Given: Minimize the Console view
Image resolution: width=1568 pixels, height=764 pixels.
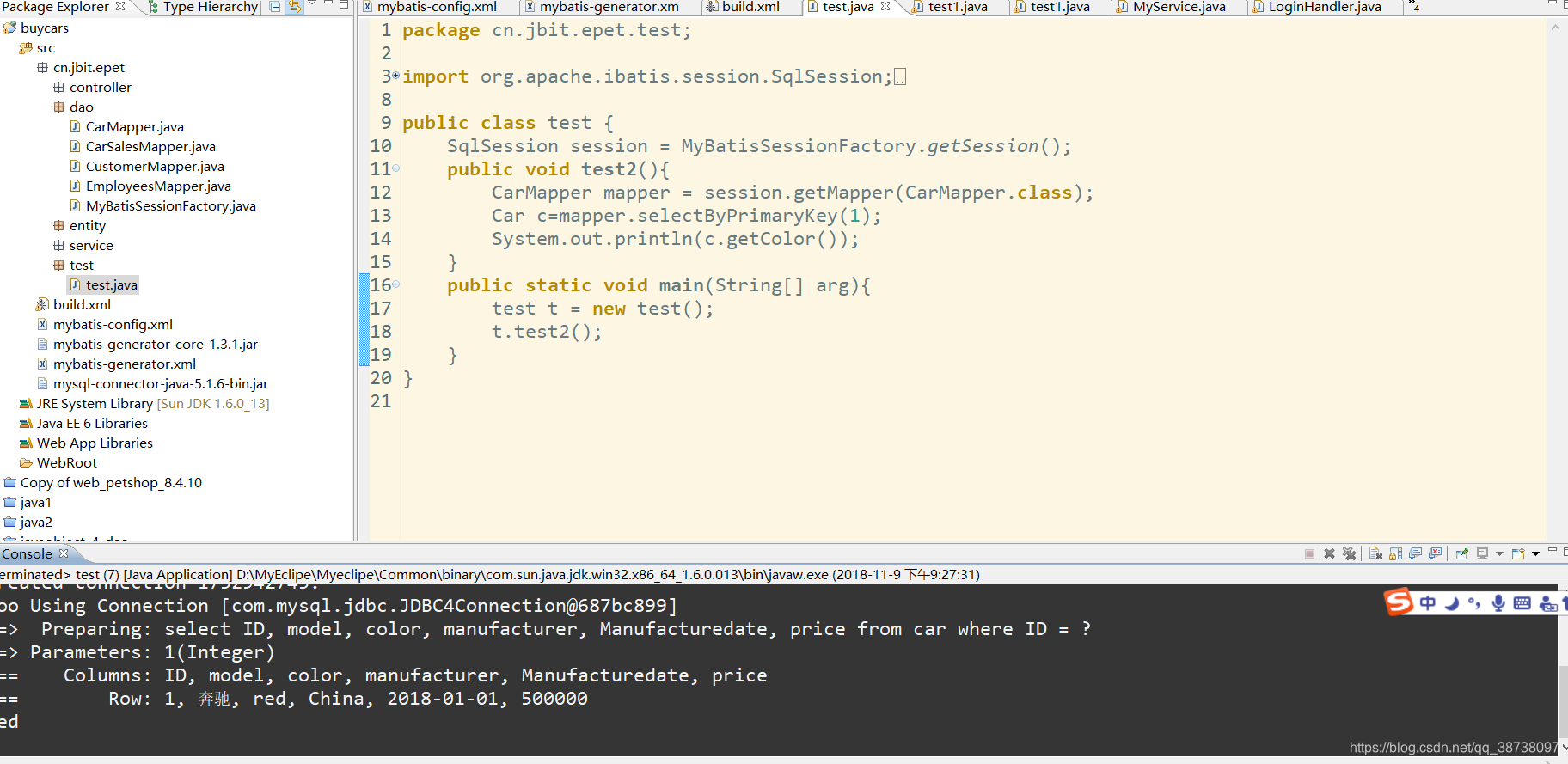Looking at the screenshot, I should pyautogui.click(x=1553, y=550).
